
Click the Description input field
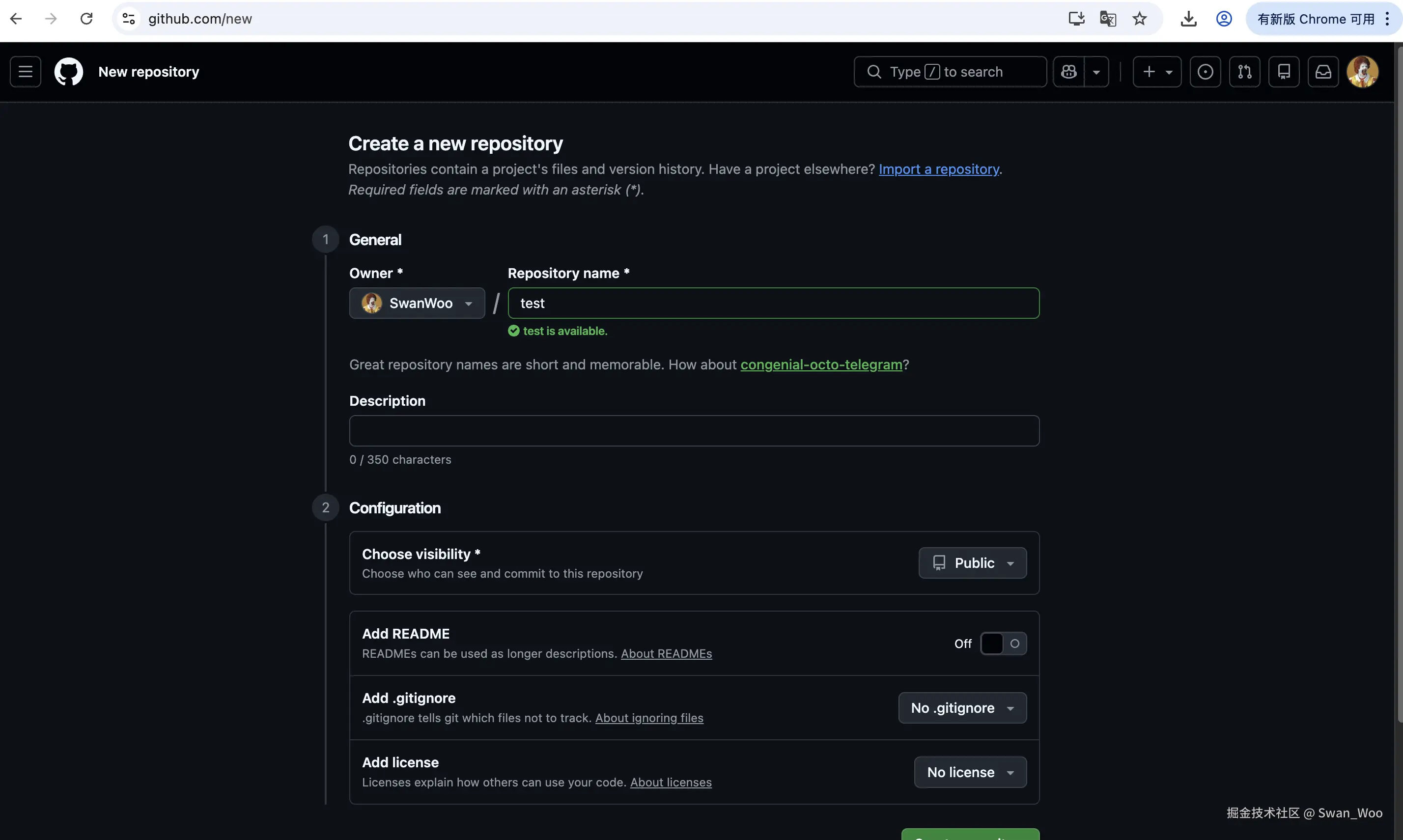tap(694, 431)
